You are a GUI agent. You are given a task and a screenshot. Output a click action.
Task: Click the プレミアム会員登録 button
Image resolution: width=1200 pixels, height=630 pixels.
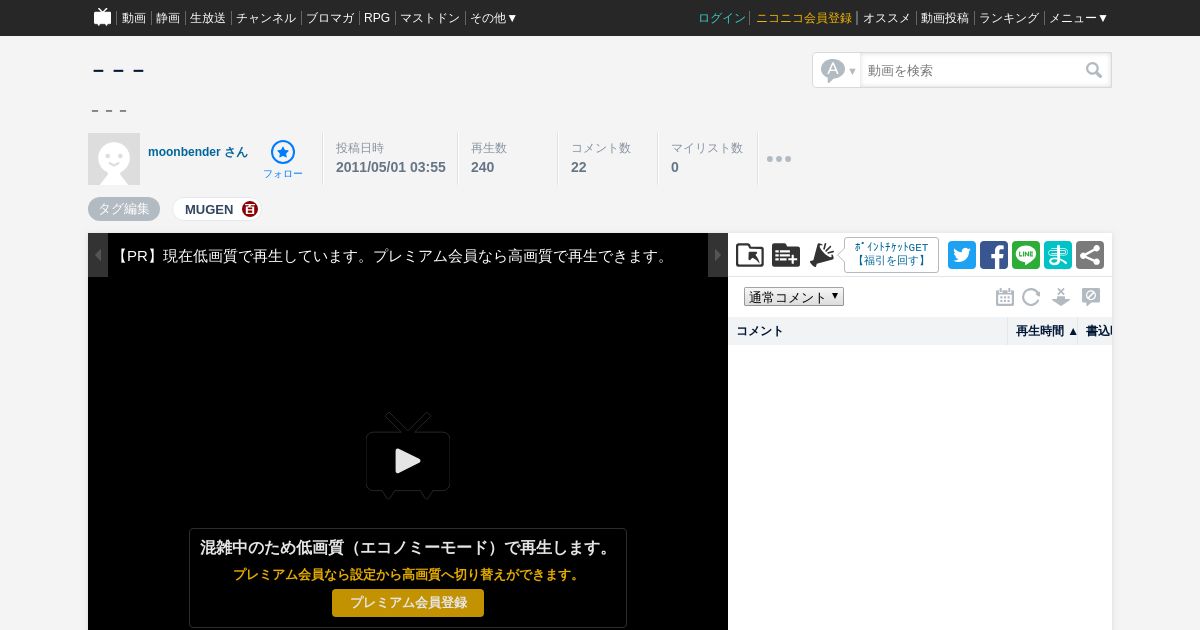tap(408, 603)
